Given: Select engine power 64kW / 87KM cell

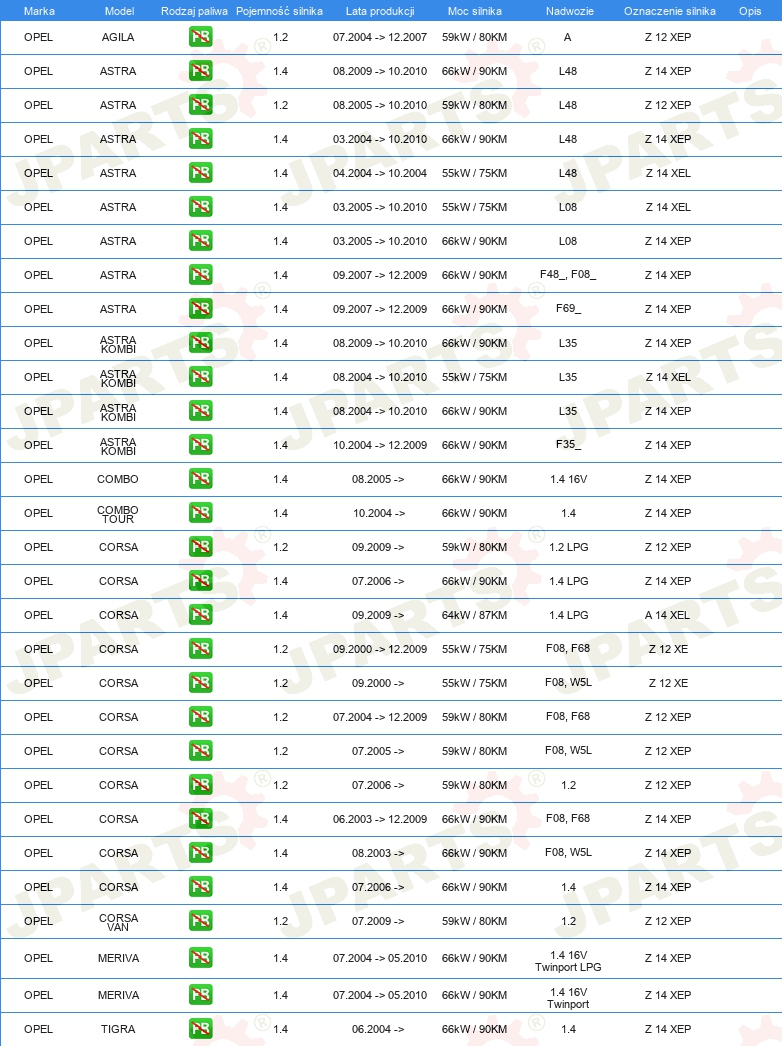Looking at the screenshot, I should [x=474, y=615].
